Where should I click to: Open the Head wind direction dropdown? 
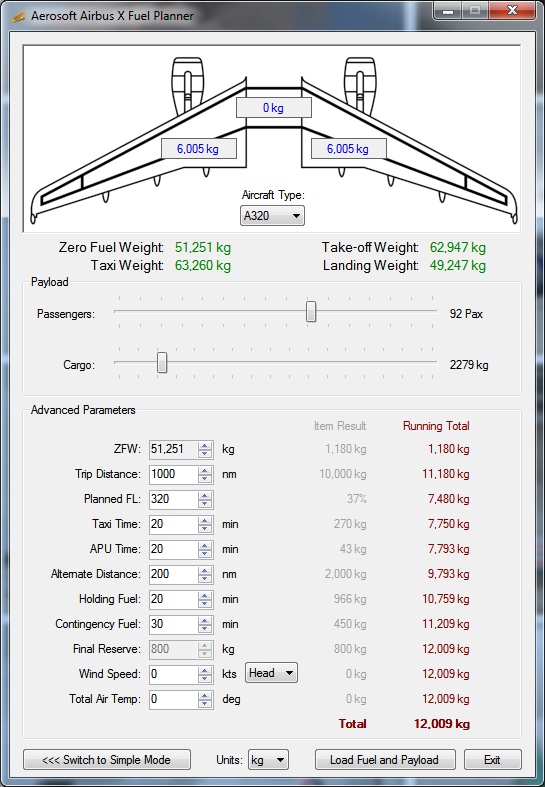coord(271,673)
